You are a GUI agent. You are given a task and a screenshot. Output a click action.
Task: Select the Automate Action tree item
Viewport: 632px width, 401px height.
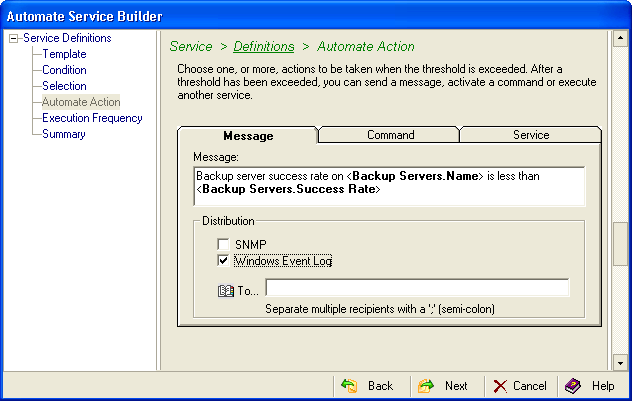tap(81, 102)
